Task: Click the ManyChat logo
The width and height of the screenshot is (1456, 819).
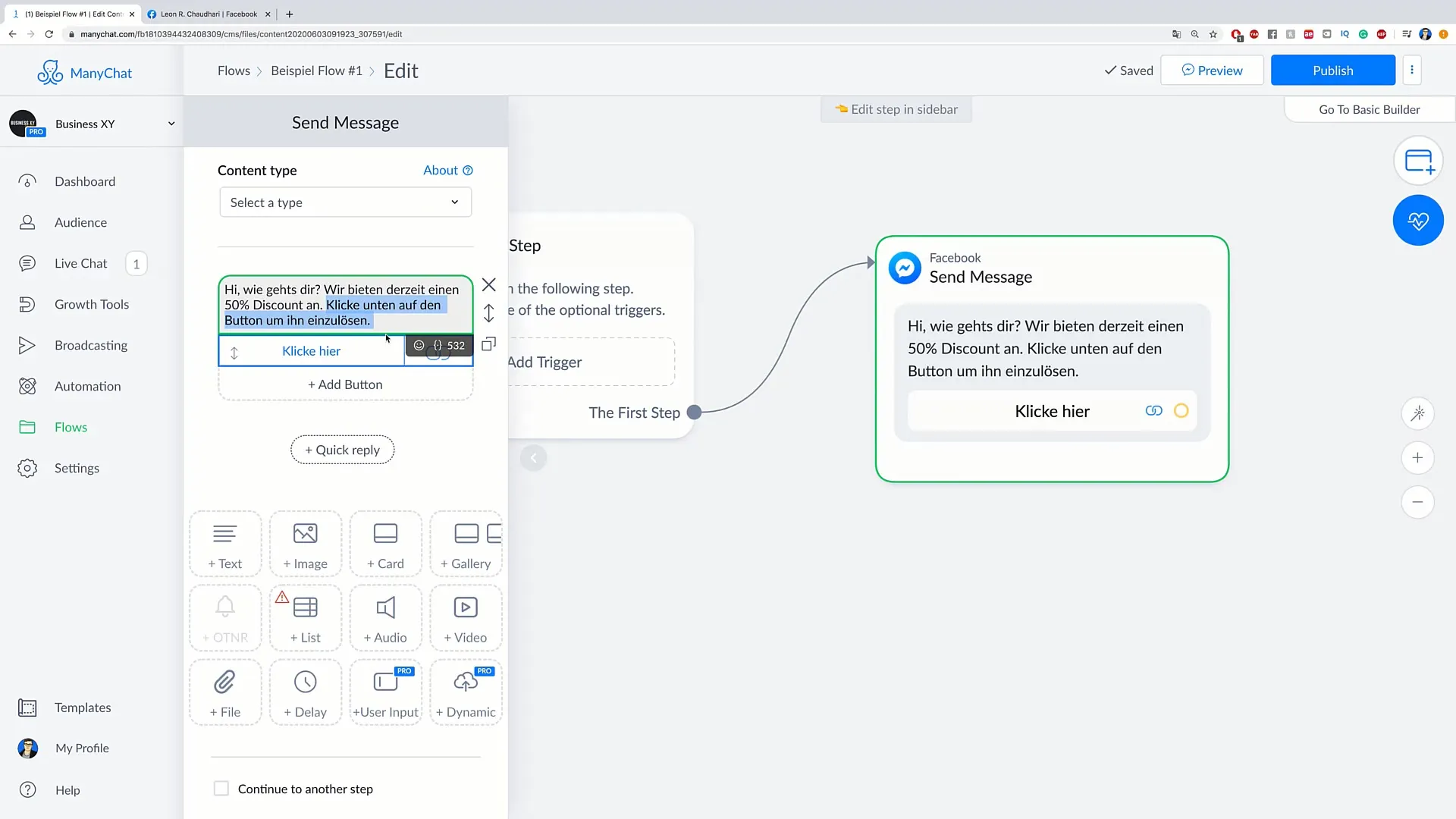Action: coord(84,72)
